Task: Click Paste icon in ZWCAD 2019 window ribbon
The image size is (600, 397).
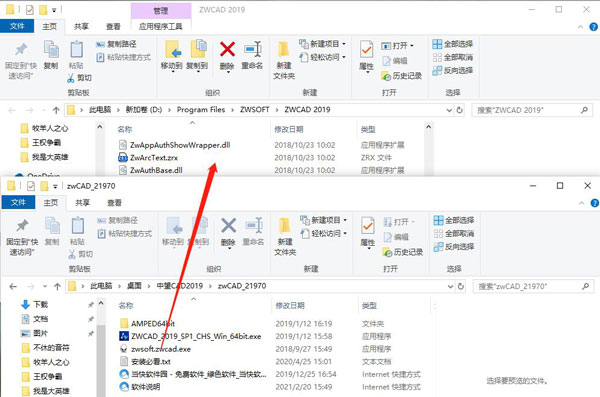Action: click(76, 56)
